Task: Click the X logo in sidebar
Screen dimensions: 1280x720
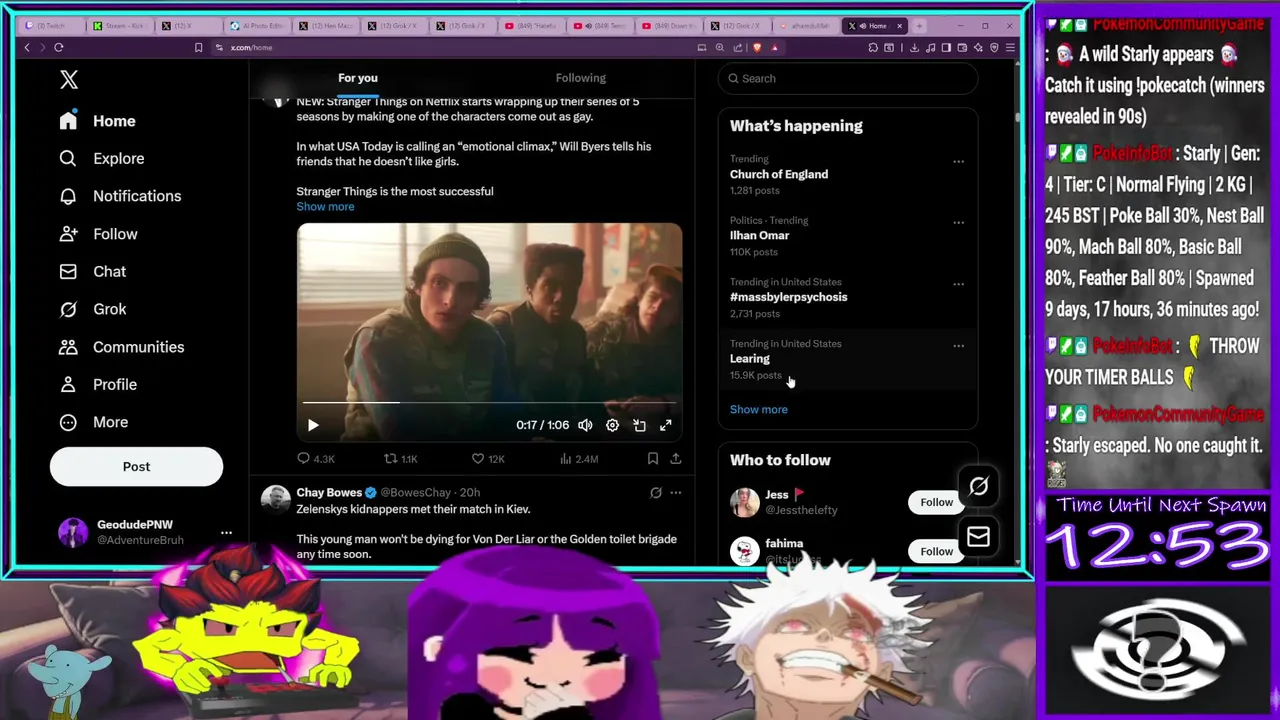Action: coord(68,80)
